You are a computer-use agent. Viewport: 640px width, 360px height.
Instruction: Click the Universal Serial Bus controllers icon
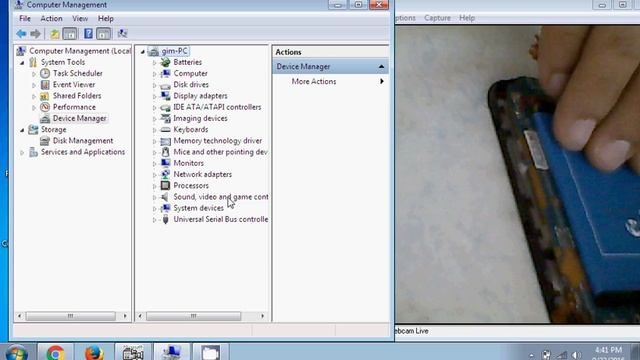click(x=165, y=220)
